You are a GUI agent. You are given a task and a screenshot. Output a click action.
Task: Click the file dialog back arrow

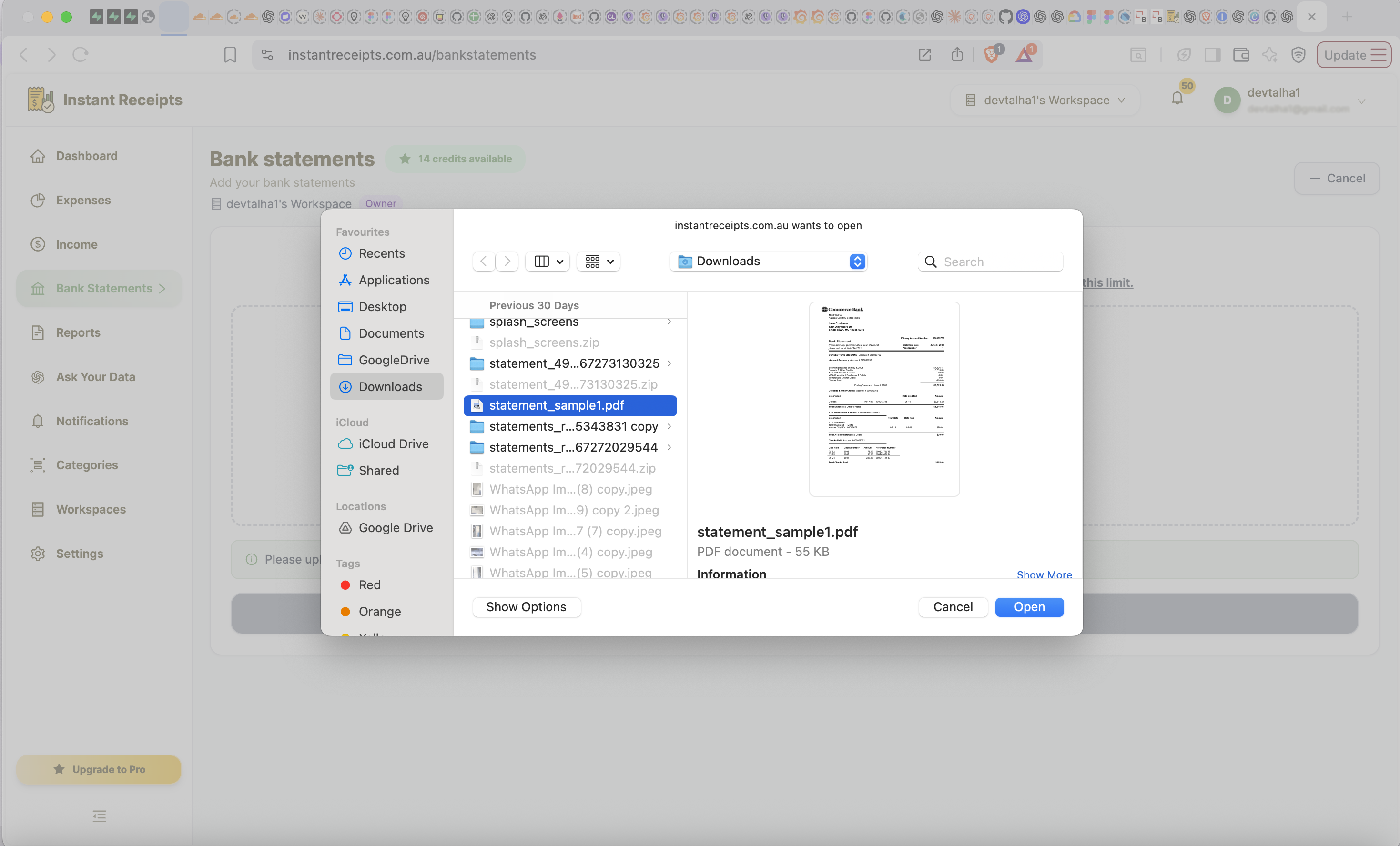pos(483,262)
